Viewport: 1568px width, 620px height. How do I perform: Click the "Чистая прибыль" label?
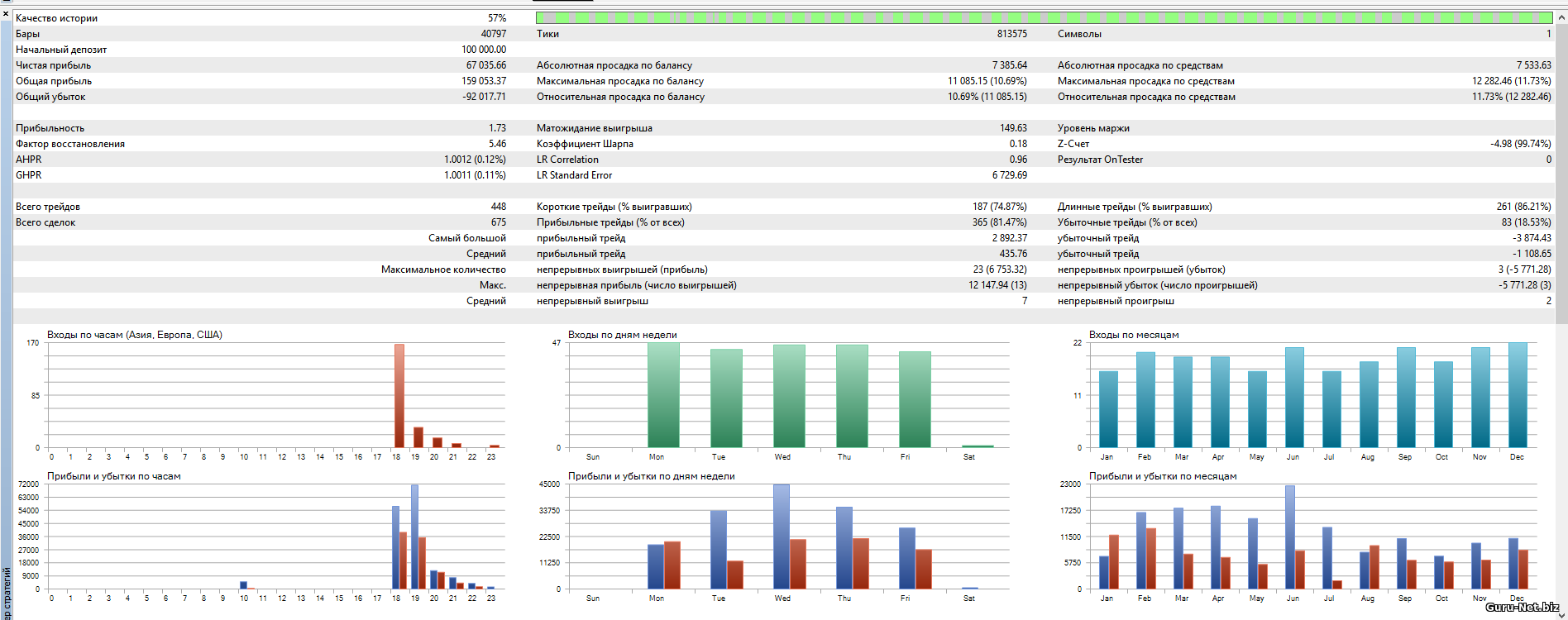point(53,65)
